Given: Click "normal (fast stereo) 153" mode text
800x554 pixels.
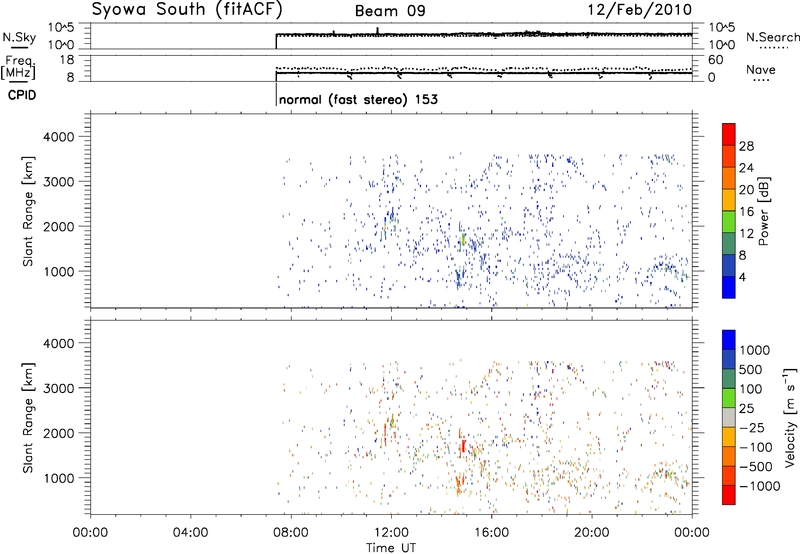Looking at the screenshot, I should point(359,99).
